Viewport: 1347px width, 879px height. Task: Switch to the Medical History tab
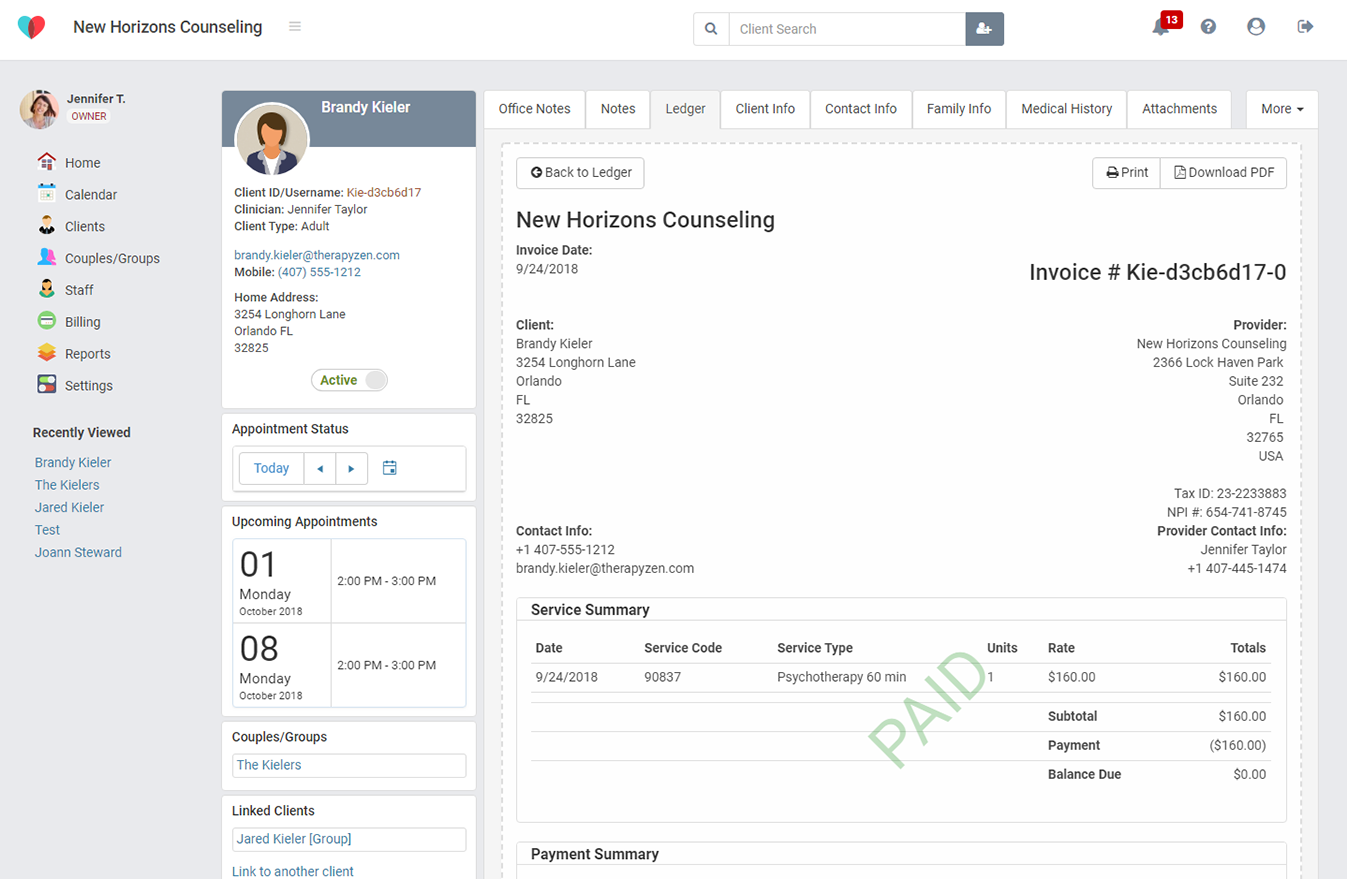pyautogui.click(x=1066, y=109)
